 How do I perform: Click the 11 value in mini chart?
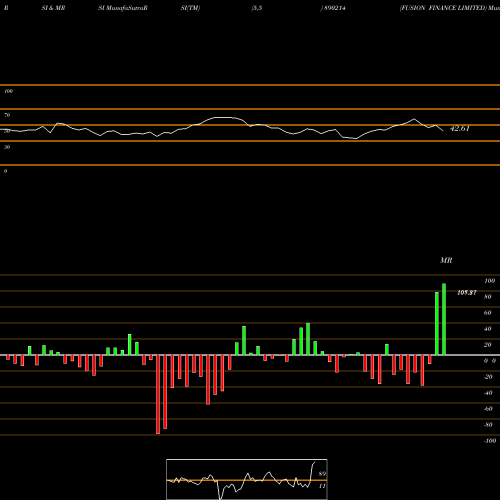coord(322,486)
